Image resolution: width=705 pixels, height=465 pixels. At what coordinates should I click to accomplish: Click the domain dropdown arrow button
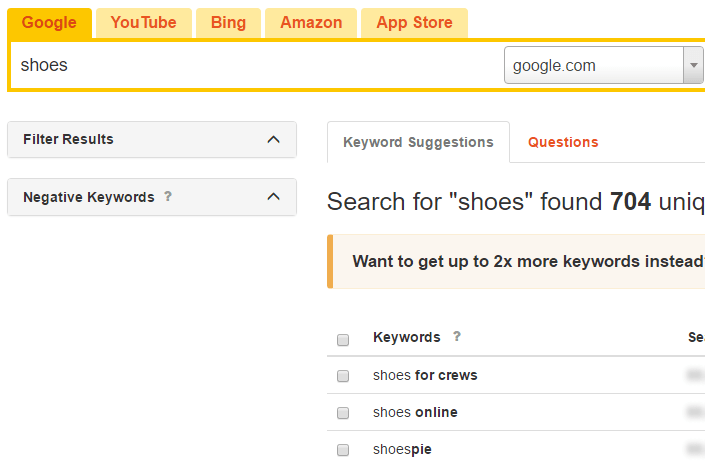694,65
